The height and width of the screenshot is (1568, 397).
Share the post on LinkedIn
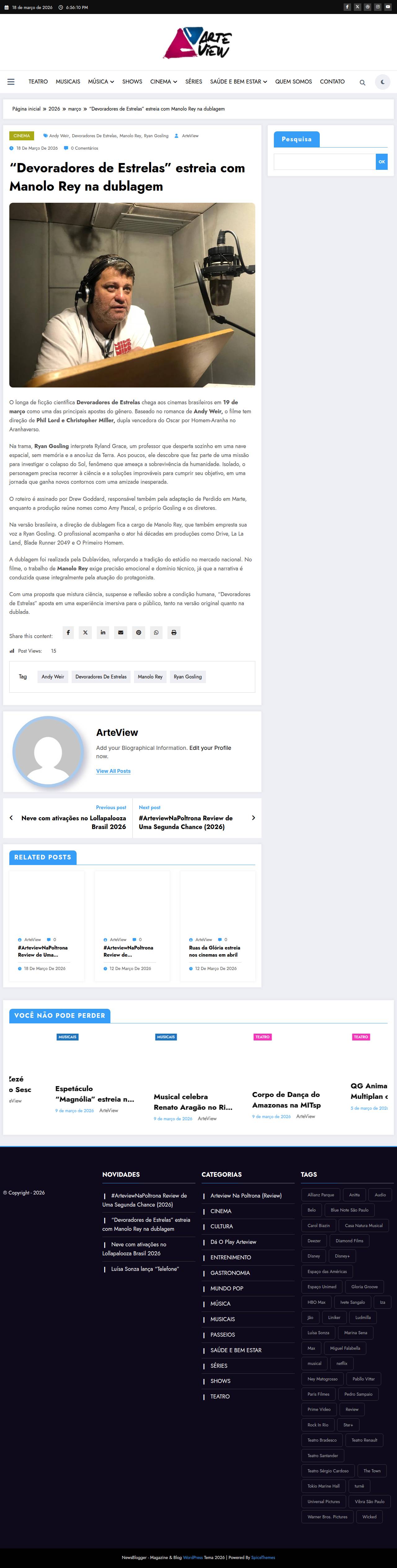pyautogui.click(x=103, y=632)
